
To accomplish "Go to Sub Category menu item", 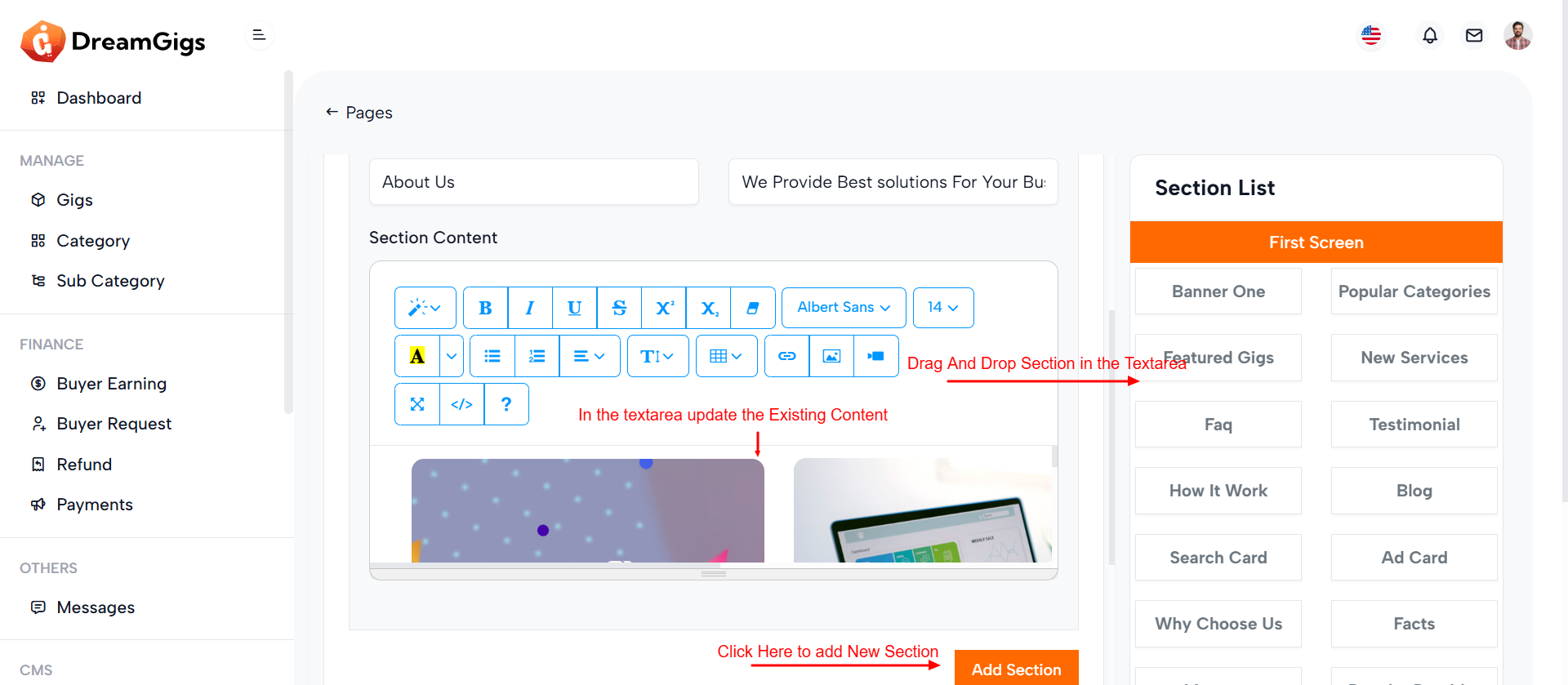I will tap(110, 281).
